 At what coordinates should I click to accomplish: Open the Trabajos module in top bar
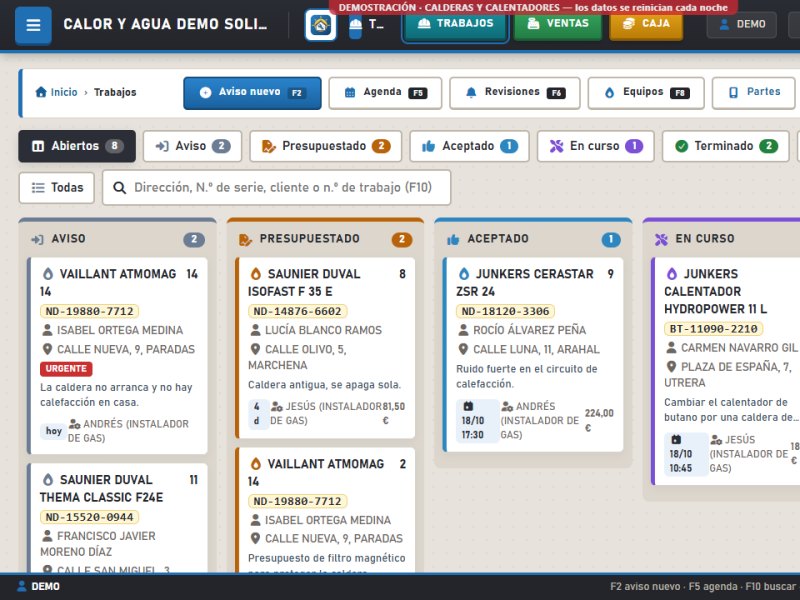455,23
